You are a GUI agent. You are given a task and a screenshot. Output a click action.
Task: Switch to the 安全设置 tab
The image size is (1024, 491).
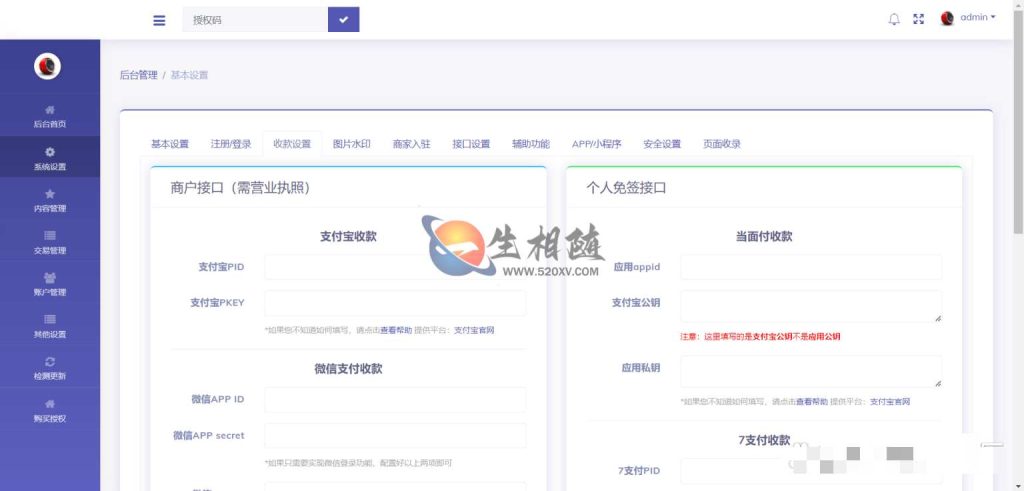tap(662, 144)
